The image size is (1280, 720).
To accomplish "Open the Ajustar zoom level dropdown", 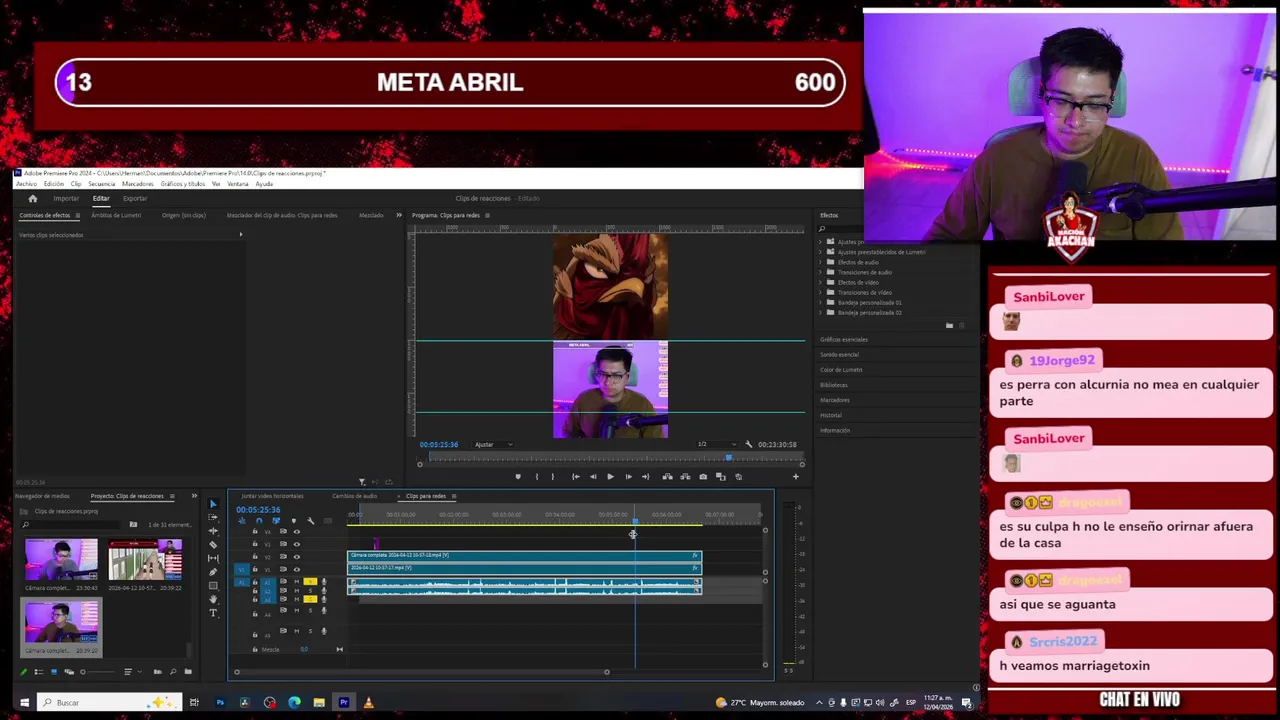I will pos(492,444).
